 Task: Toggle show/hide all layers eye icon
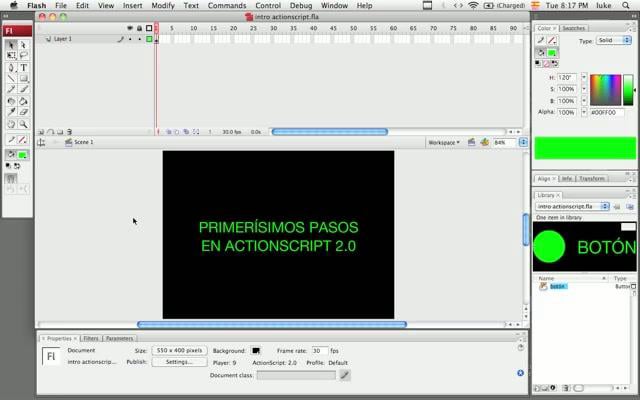[130, 28]
